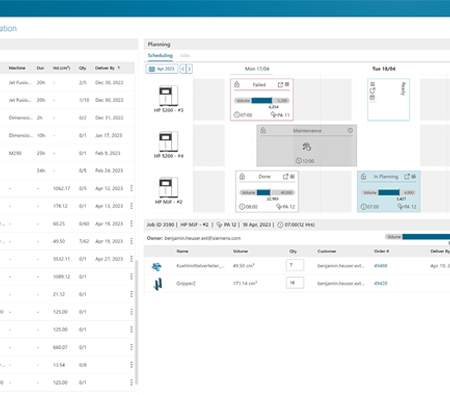450x395 pixels.
Task: Select the HP MJF - #2 machine icon
Action: click(x=168, y=187)
